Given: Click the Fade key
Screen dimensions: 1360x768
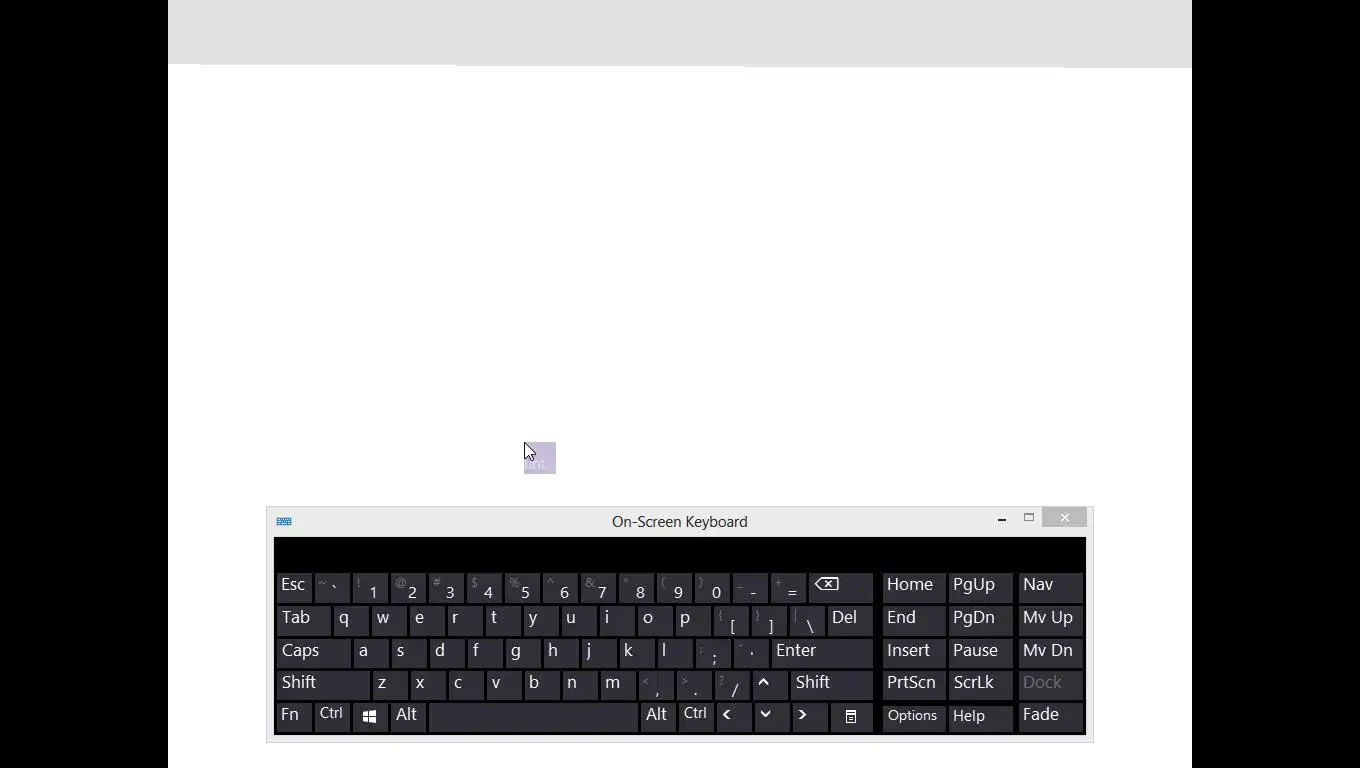Looking at the screenshot, I should [1050, 717].
